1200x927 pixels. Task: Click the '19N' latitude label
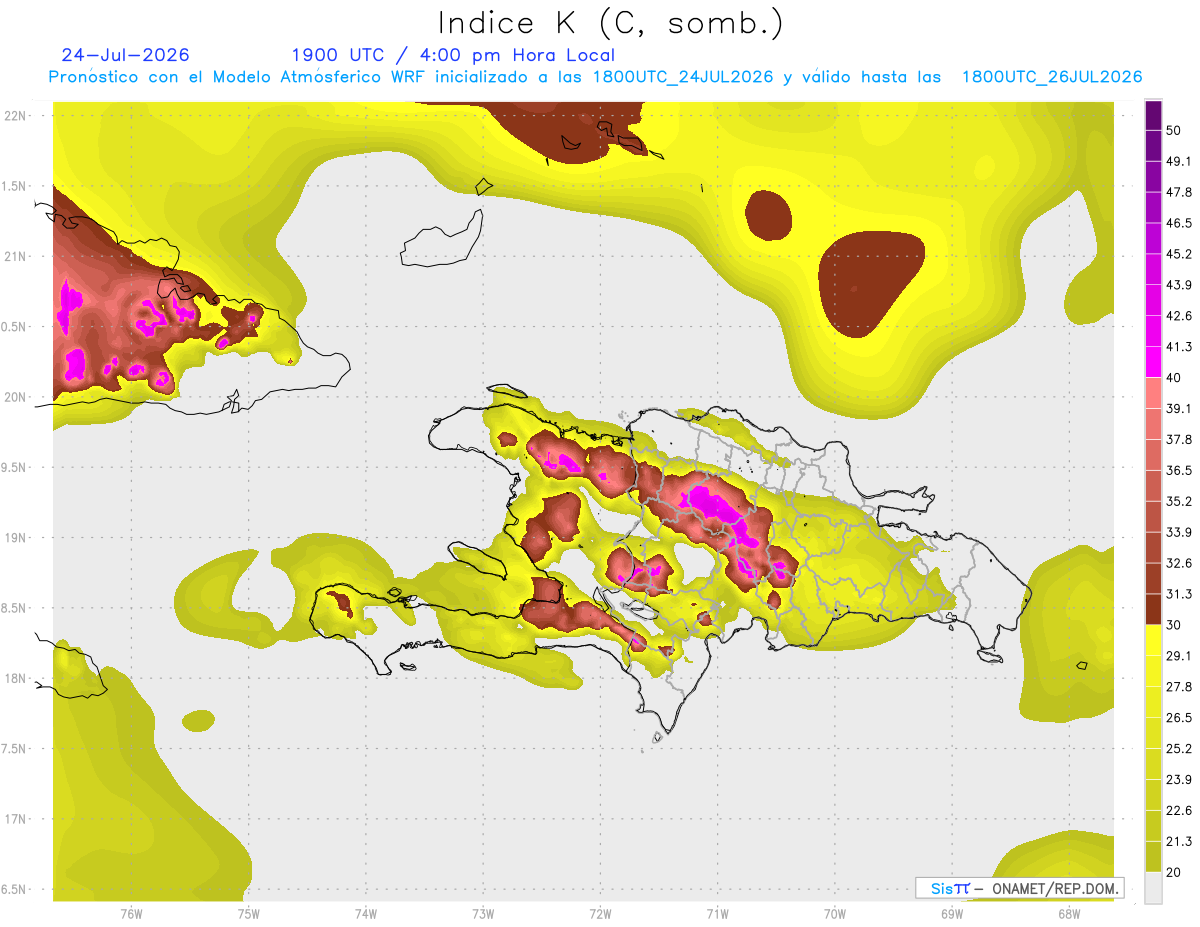[x=15, y=537]
